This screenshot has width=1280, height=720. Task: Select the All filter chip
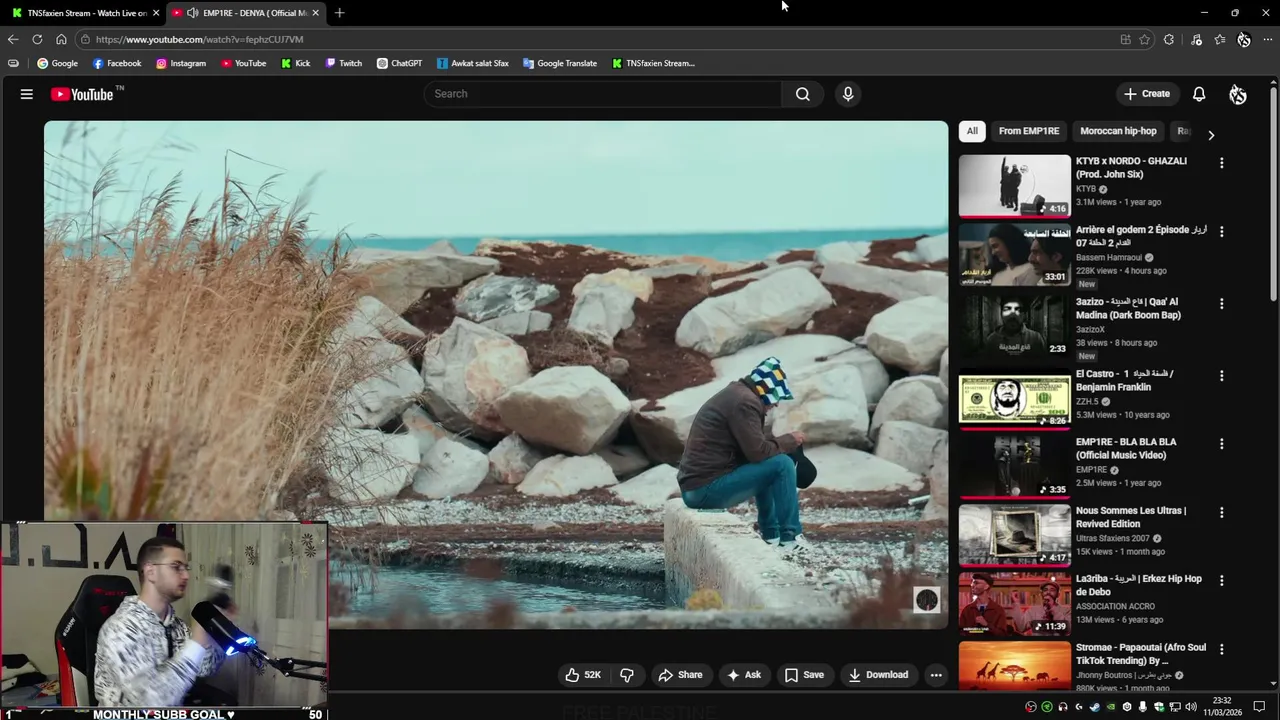point(972,131)
